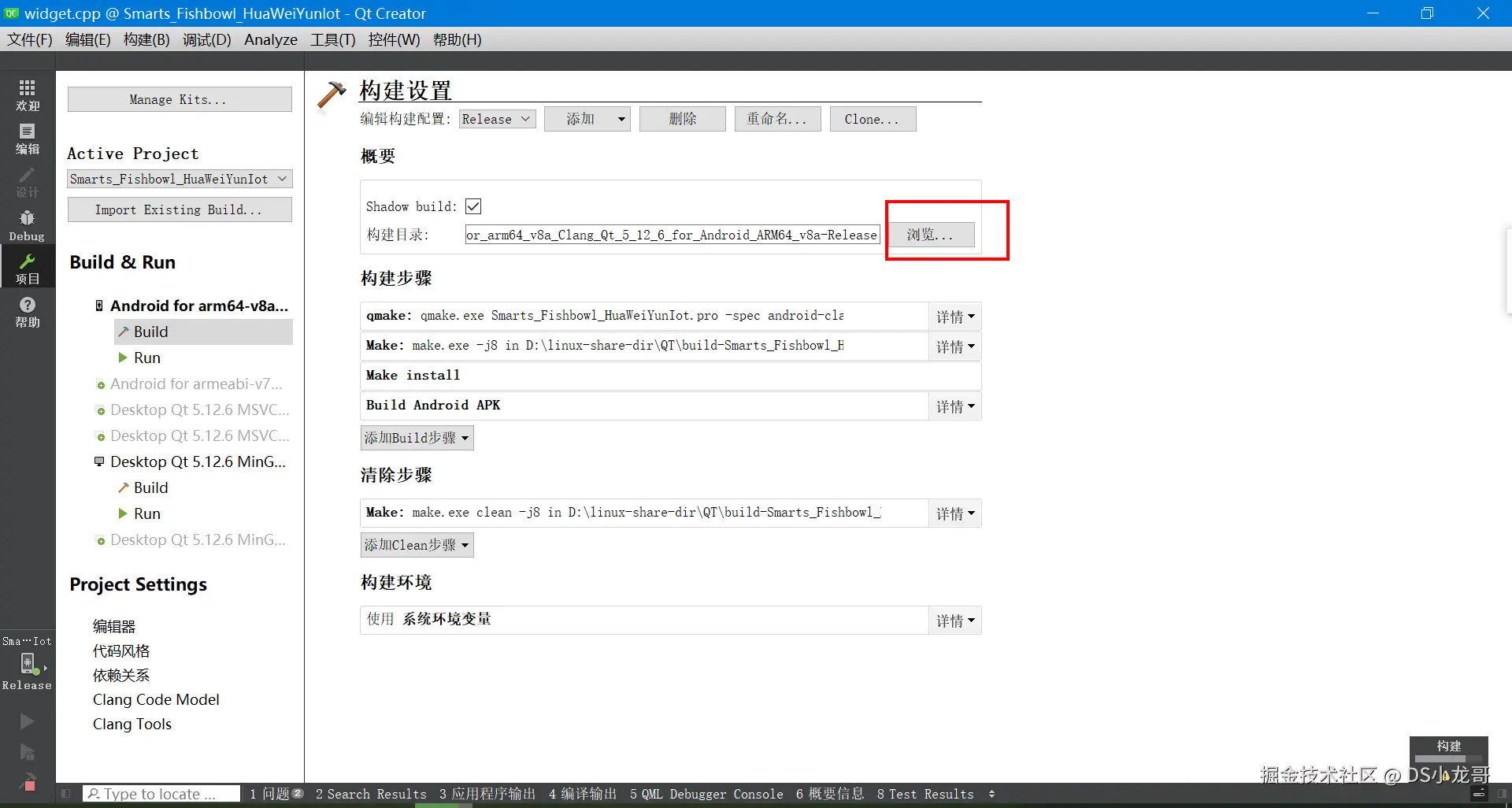Image resolution: width=1512 pixels, height=808 pixels.
Task: Open the 6 概要信息 pane
Action: point(830,794)
